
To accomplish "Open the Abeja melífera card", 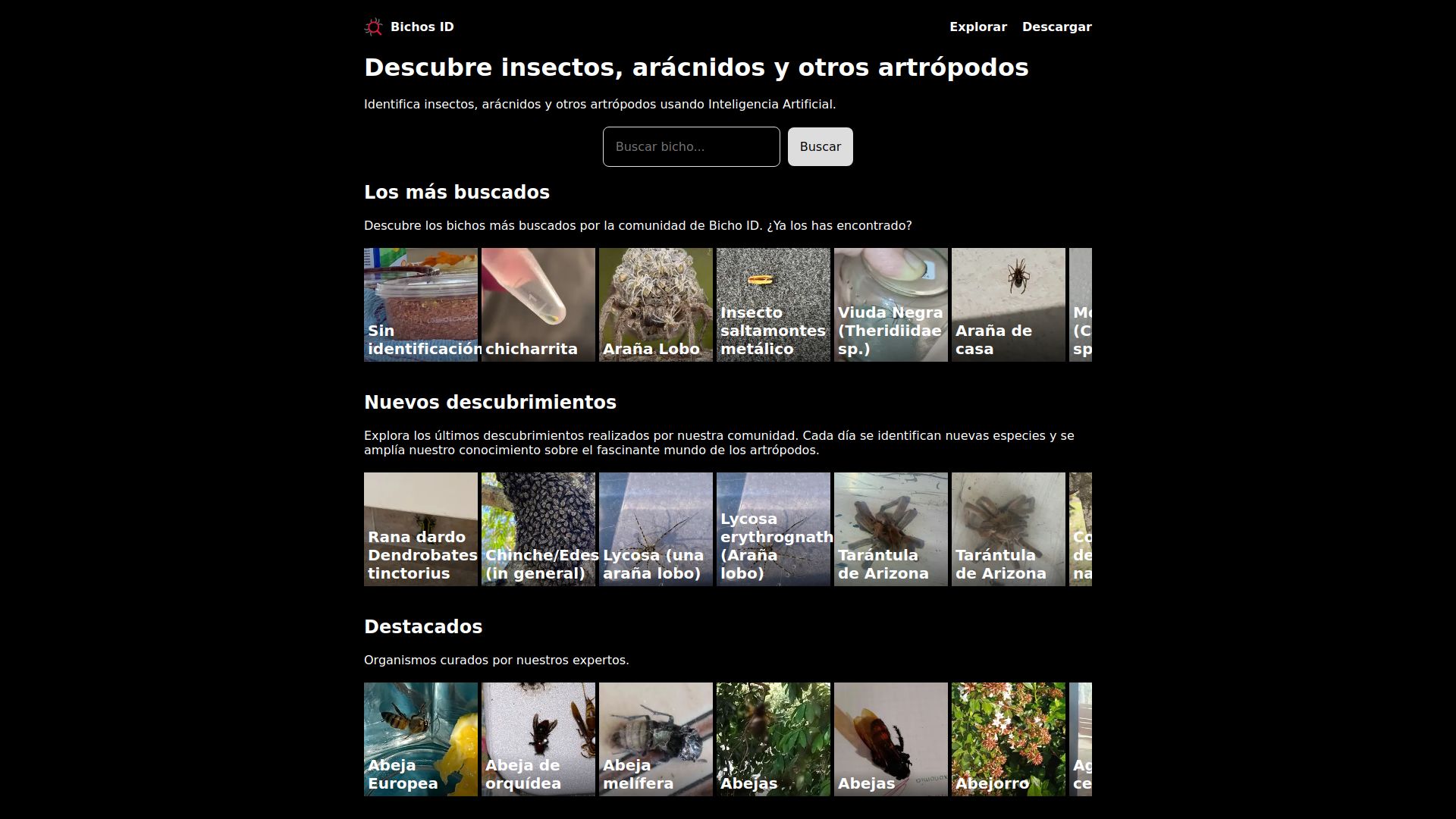I will point(656,739).
